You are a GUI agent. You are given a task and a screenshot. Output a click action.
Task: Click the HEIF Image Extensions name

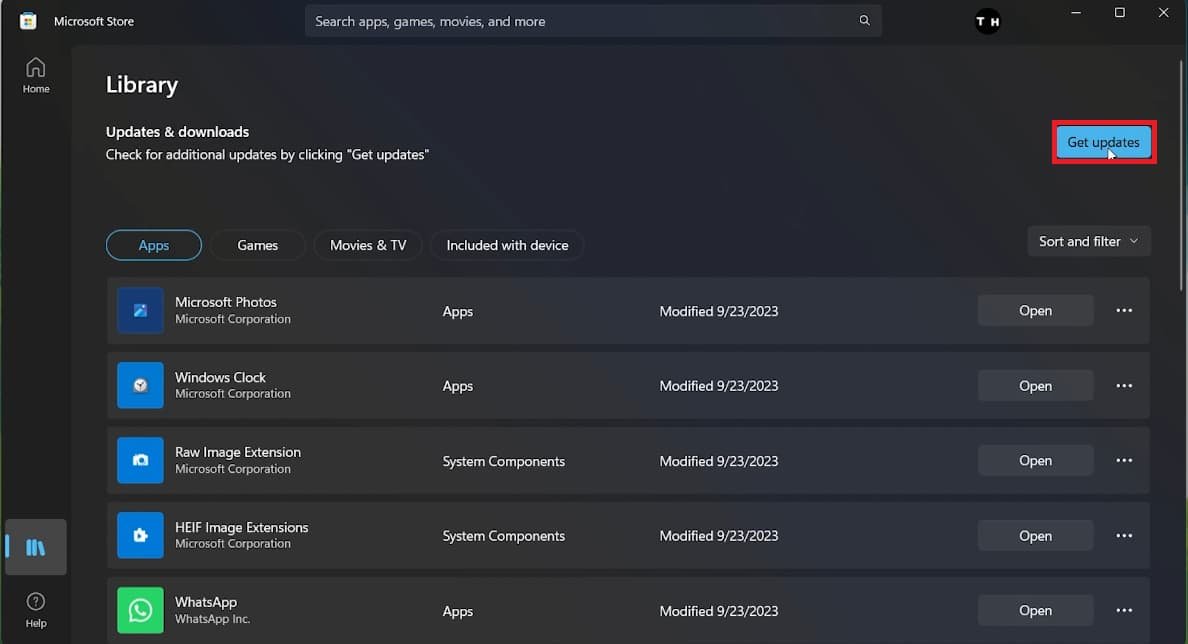click(242, 527)
